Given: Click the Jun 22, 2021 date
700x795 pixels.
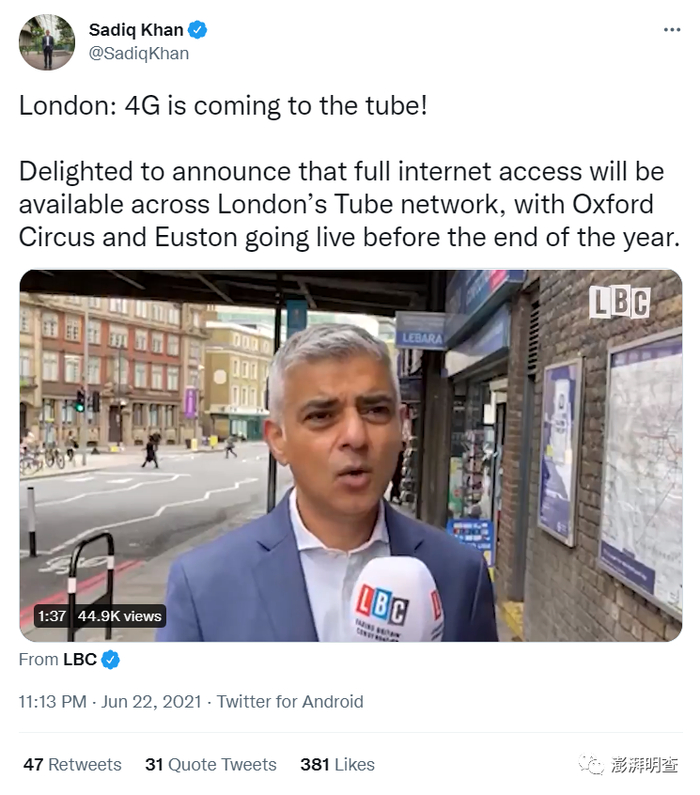Looking at the screenshot, I should pyautogui.click(x=152, y=702).
